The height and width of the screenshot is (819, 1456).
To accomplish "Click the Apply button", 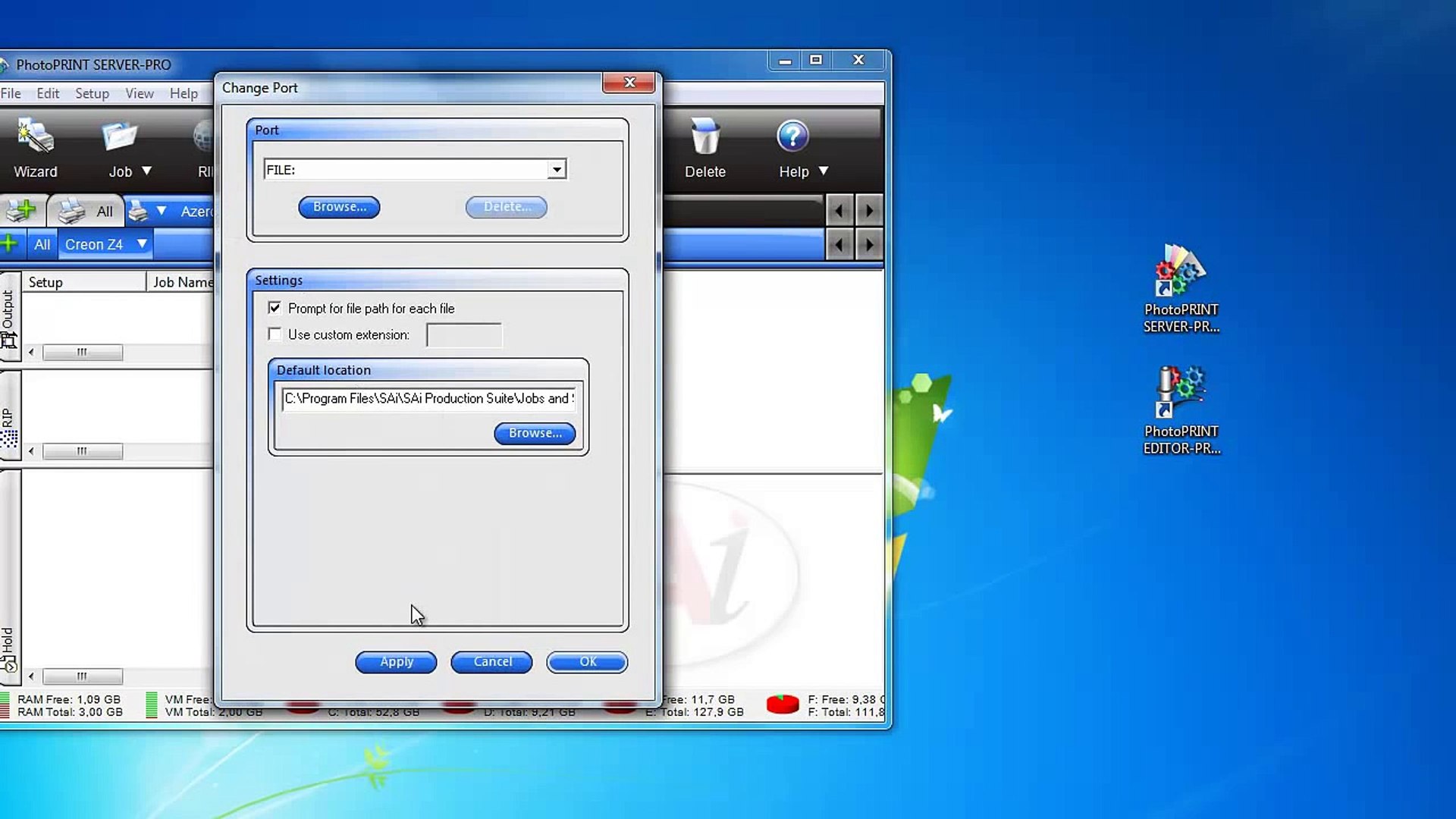I will (x=396, y=662).
